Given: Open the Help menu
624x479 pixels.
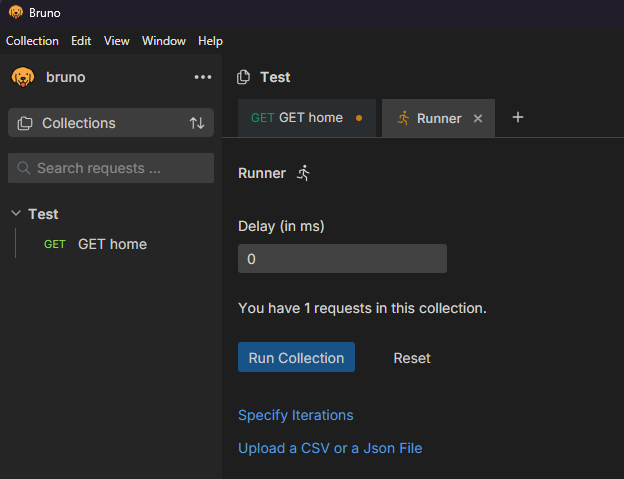Looking at the screenshot, I should (210, 41).
